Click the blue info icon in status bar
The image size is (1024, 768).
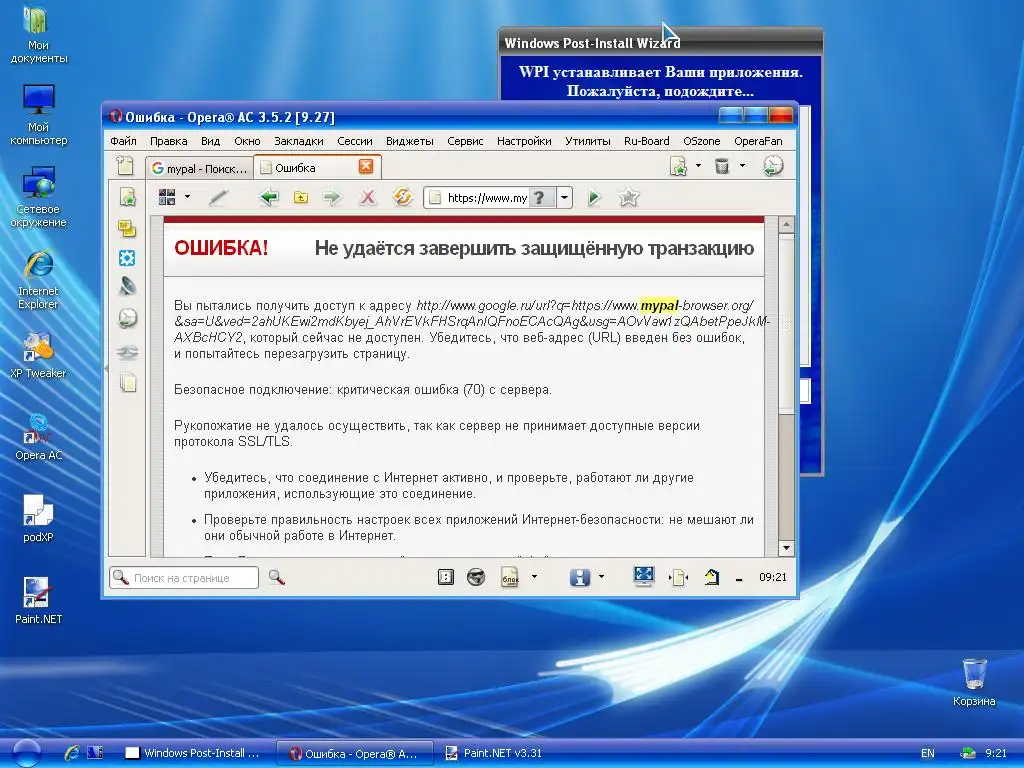click(579, 577)
